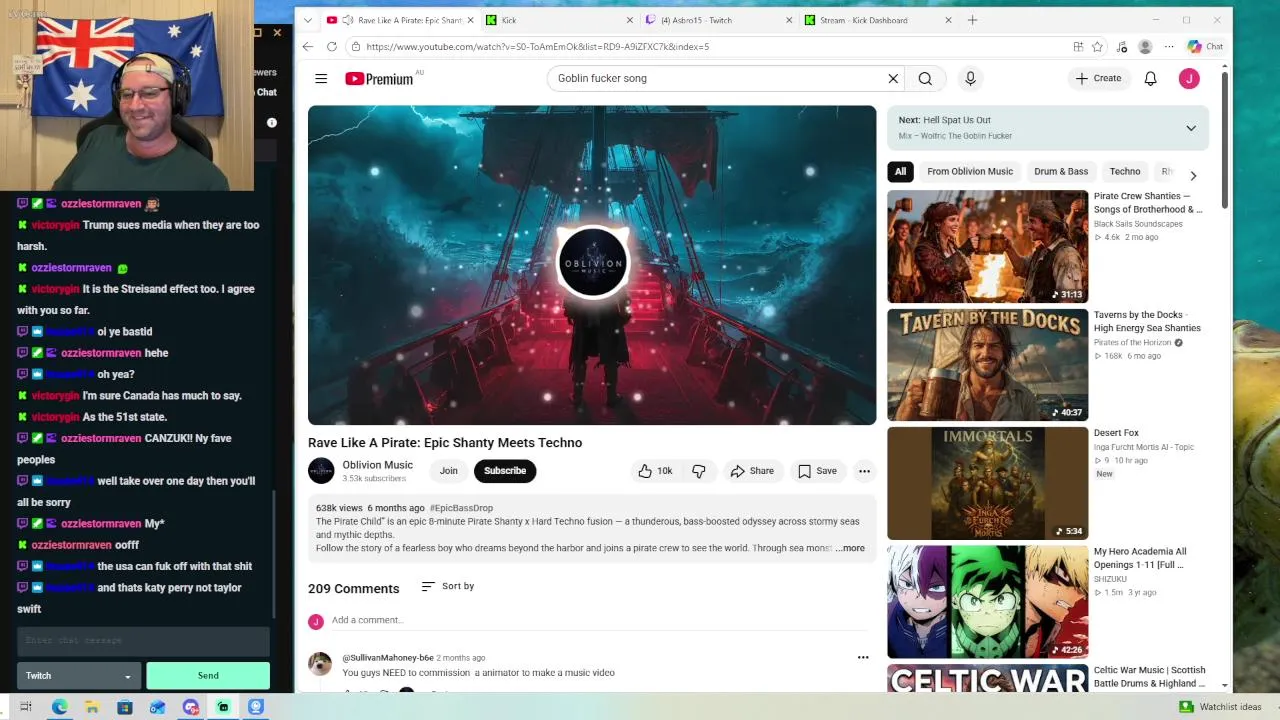The width and height of the screenshot is (1280, 720).
Task: Open the browser profile icon
Action: (1145, 46)
